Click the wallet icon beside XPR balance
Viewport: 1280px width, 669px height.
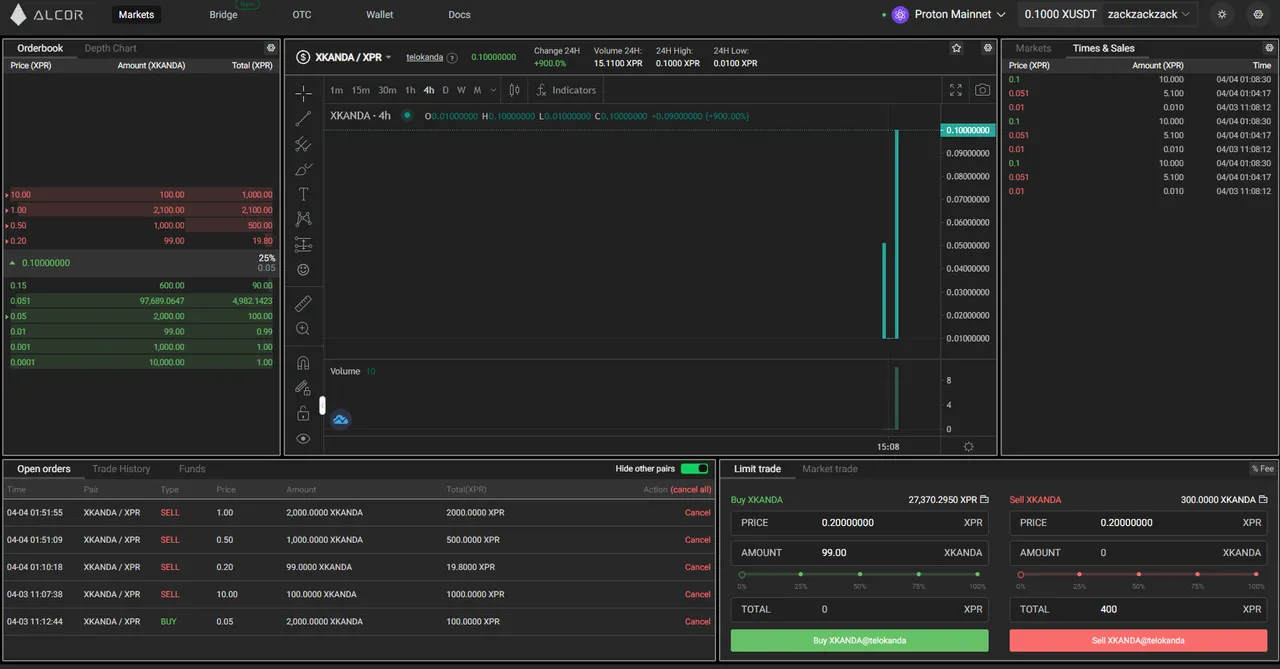coord(984,499)
